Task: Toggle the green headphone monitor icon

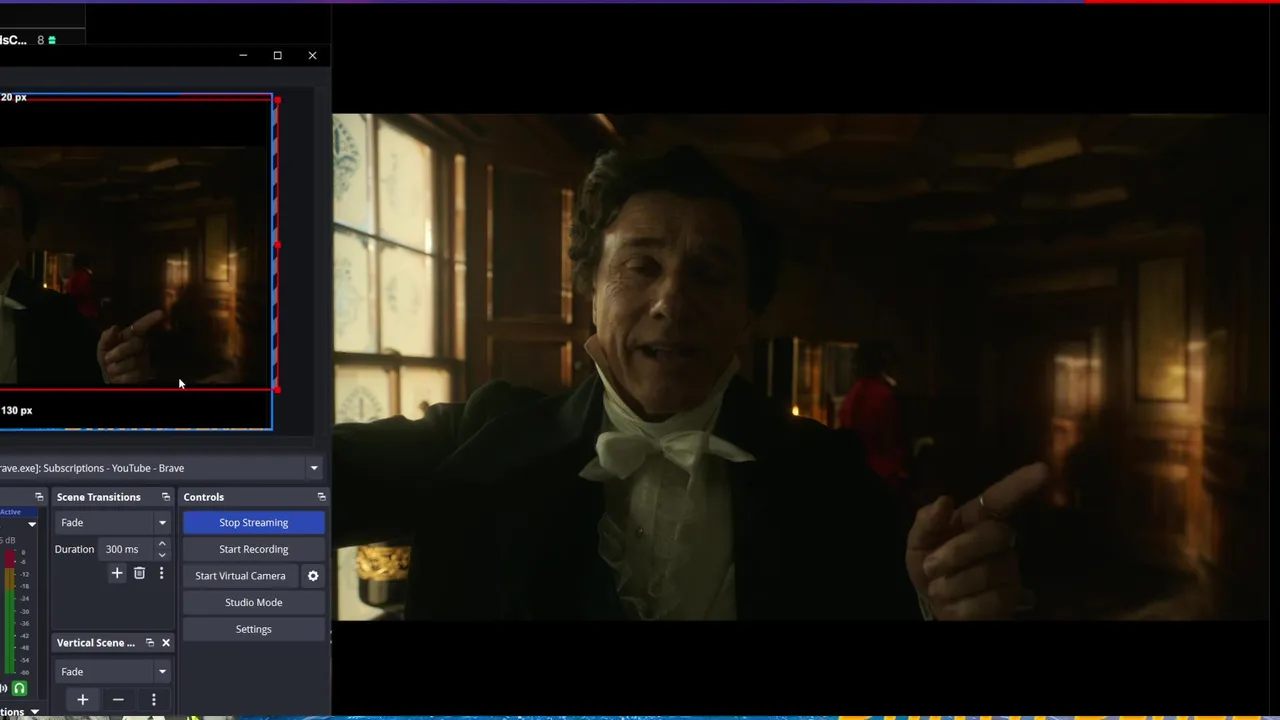Action: [x=19, y=688]
